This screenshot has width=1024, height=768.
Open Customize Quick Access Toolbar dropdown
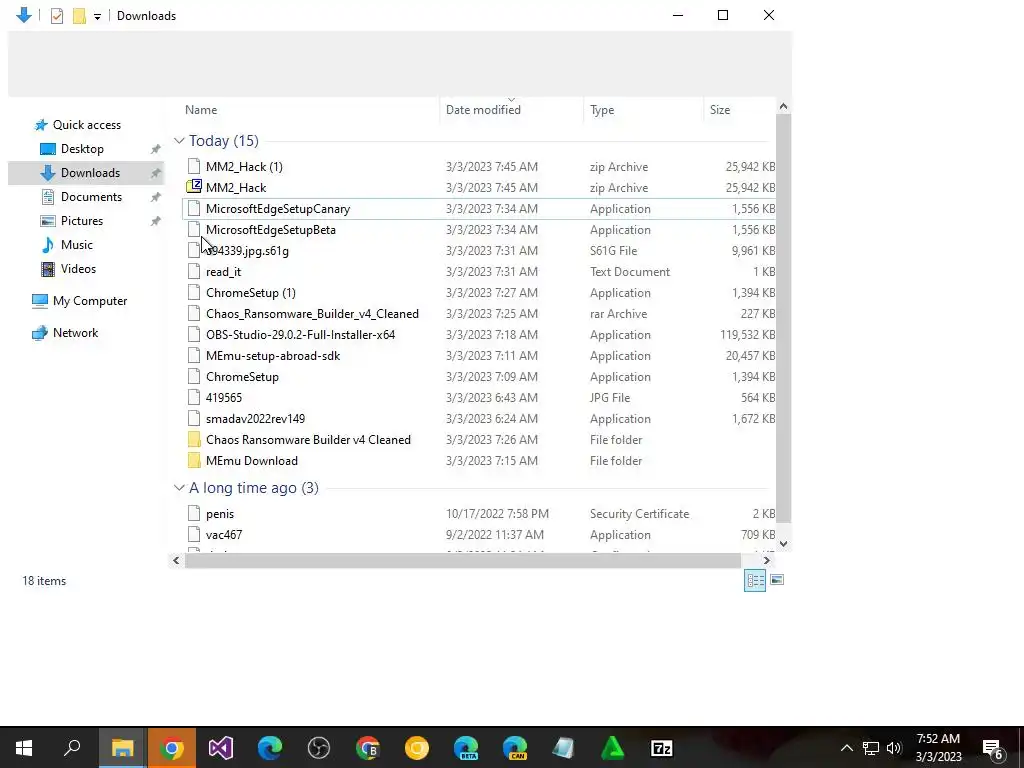coord(97,16)
